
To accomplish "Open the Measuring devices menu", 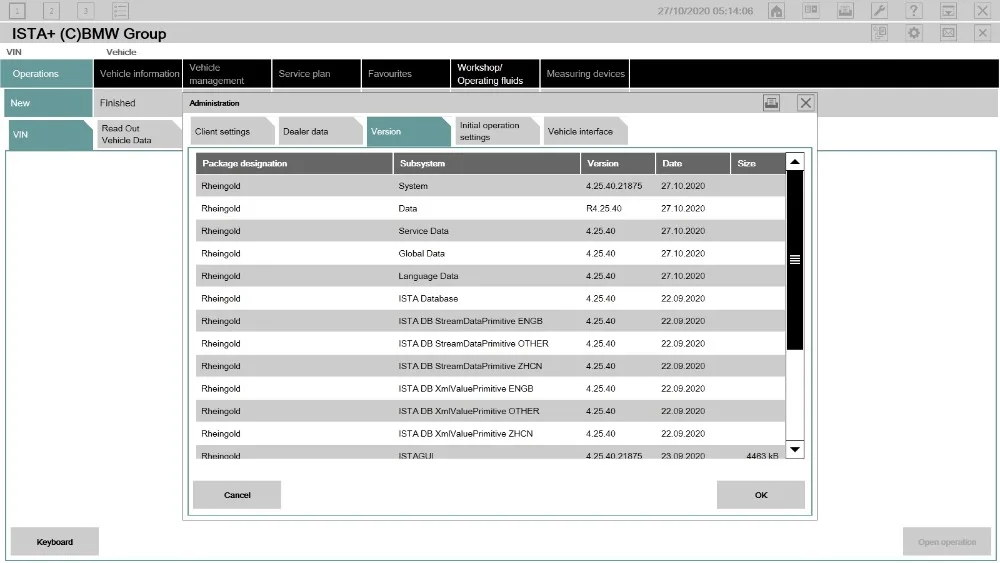I will point(585,74).
